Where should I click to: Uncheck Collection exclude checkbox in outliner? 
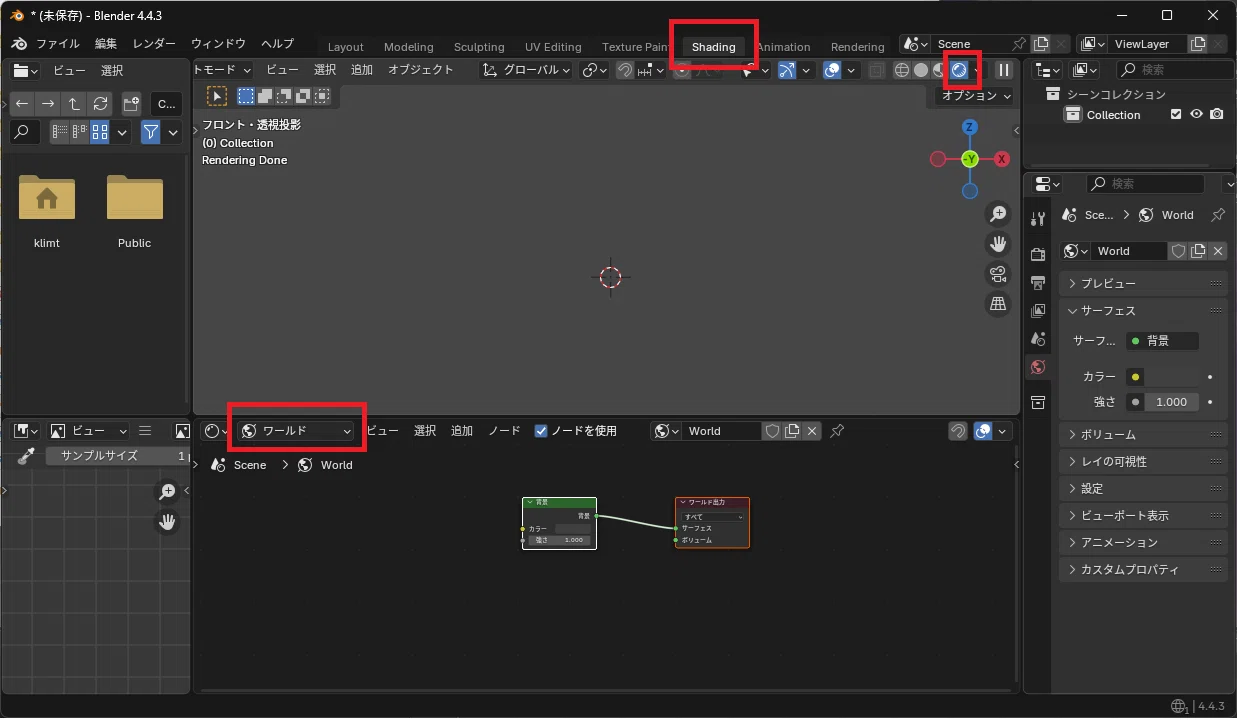(x=1176, y=115)
